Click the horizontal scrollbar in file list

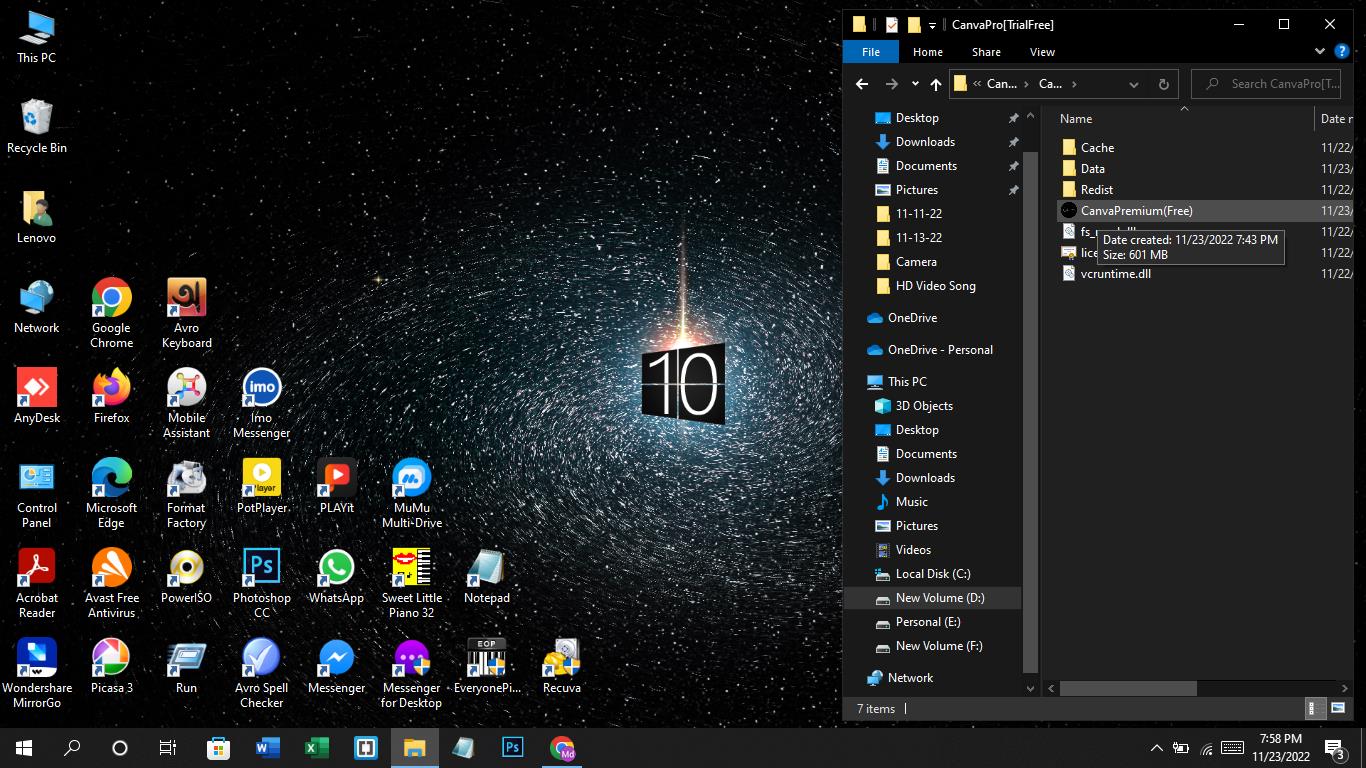[x=1128, y=688]
